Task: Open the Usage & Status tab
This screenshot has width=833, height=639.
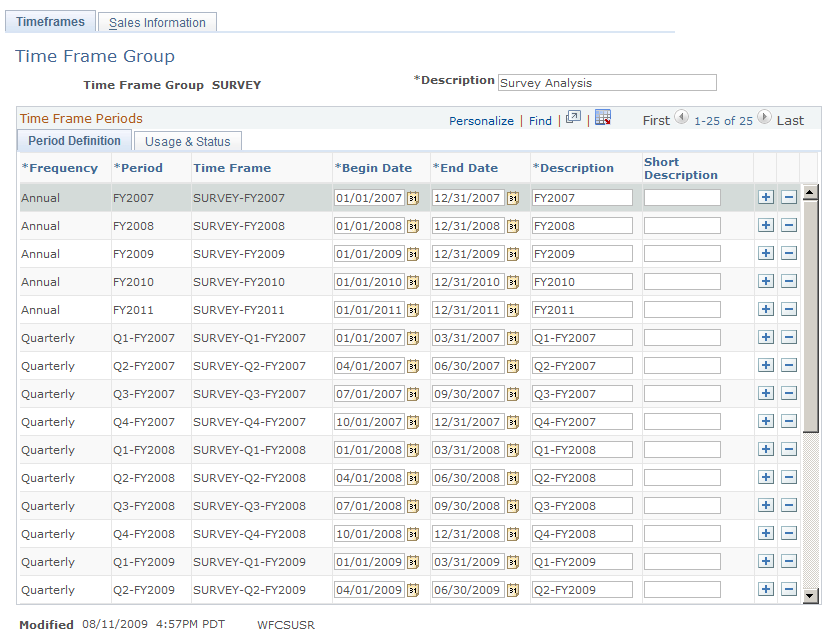Action: pos(188,141)
